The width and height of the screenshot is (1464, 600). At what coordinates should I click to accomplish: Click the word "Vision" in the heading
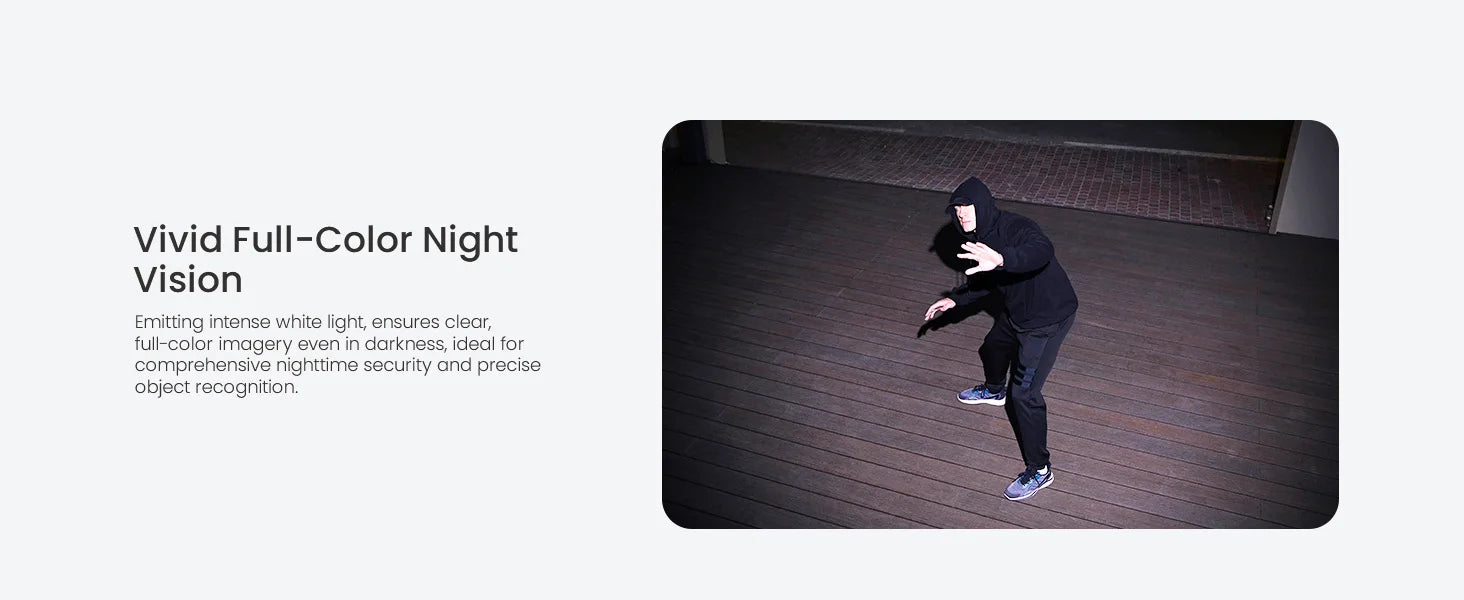[188, 280]
